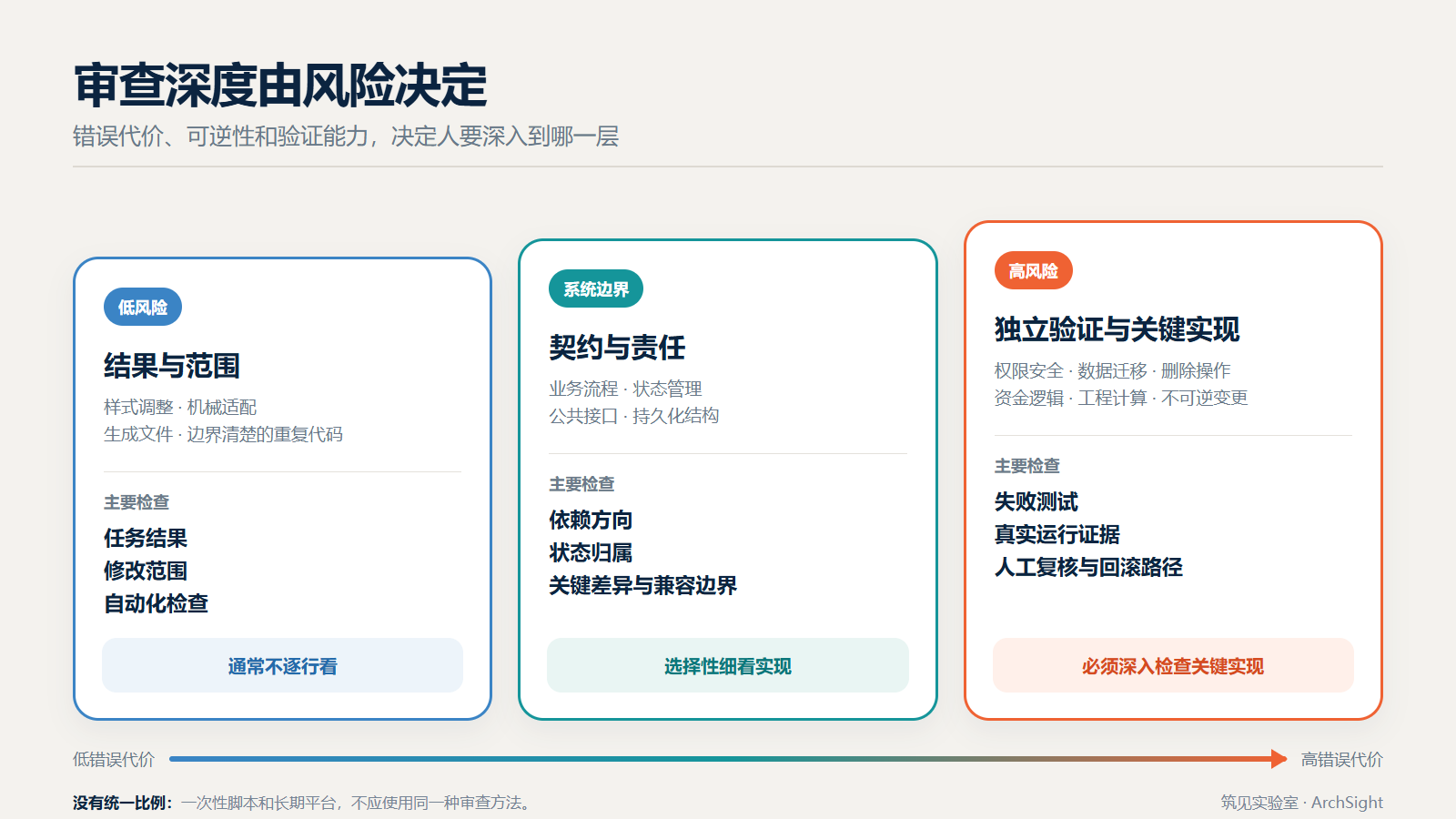This screenshot has width=1456, height=819.
Task: Click the 必须深入检查关键实现 button
Action: click(1173, 665)
